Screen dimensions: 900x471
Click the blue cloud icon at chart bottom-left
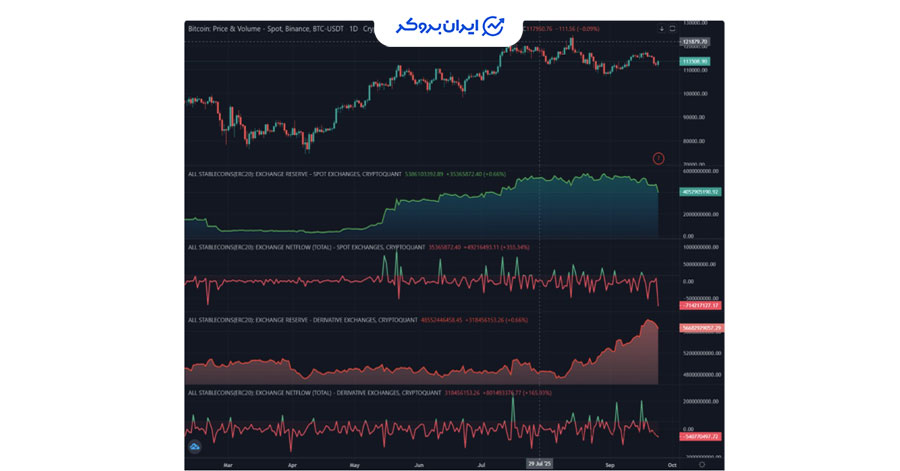tap(195, 446)
